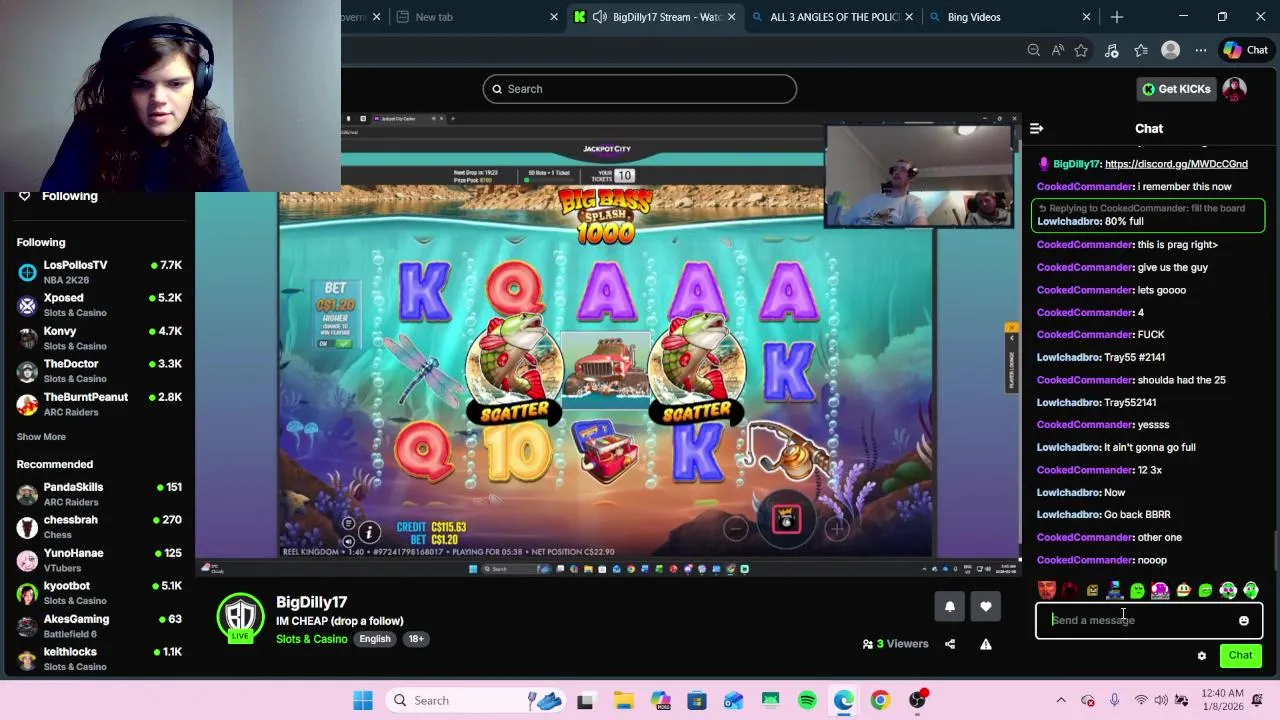Report stream using warning triangle icon
The height and width of the screenshot is (720, 1280).
tap(986, 644)
